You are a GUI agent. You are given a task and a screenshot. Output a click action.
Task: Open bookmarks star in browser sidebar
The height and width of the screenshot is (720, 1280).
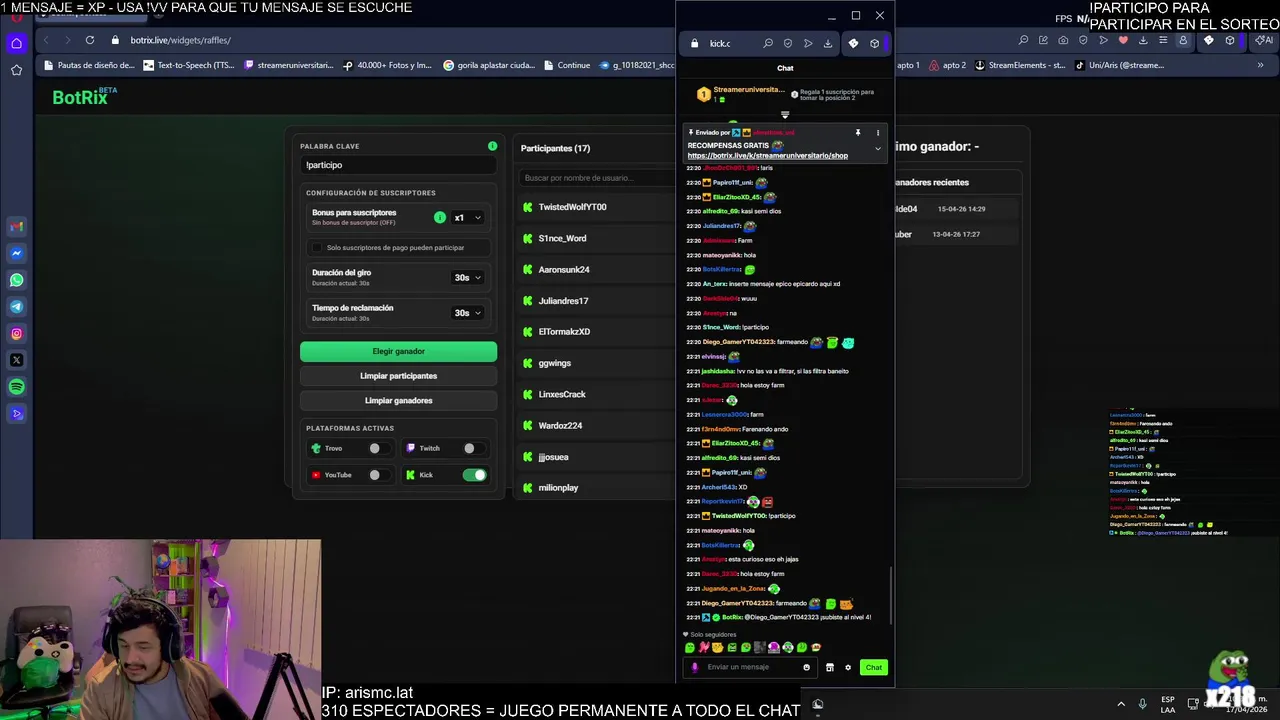16,70
